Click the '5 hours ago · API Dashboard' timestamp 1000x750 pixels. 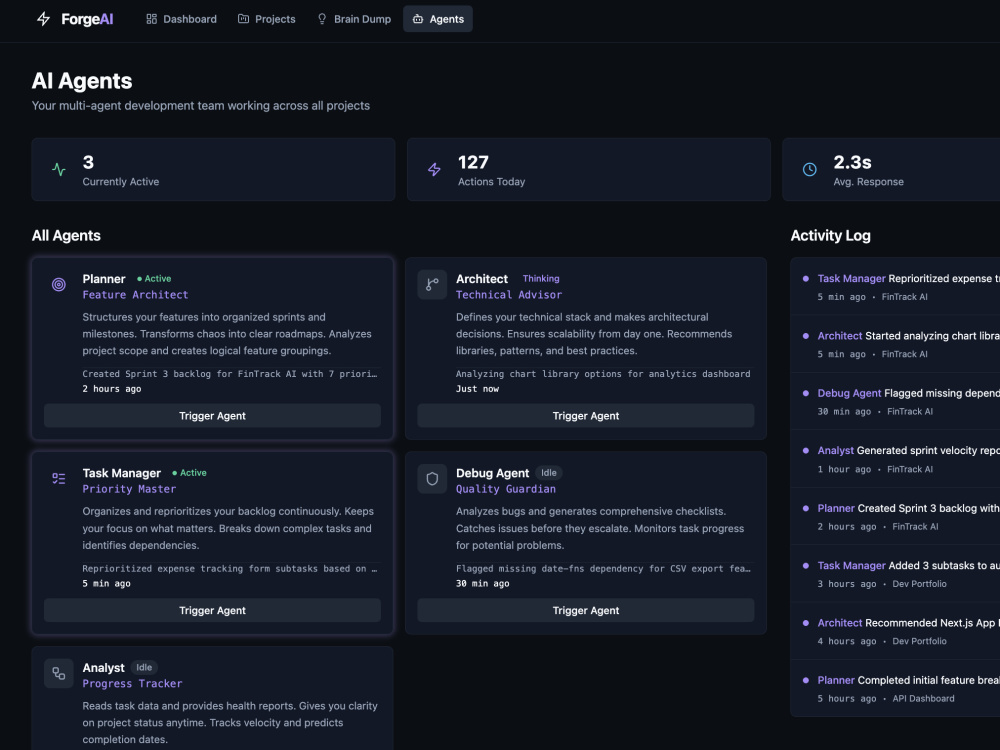point(886,698)
